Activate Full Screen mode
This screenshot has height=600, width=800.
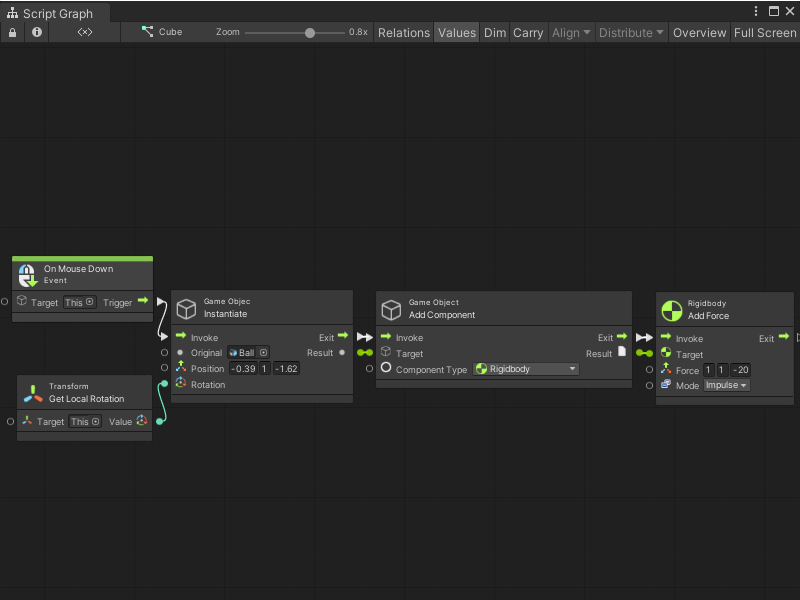pyautogui.click(x=764, y=32)
